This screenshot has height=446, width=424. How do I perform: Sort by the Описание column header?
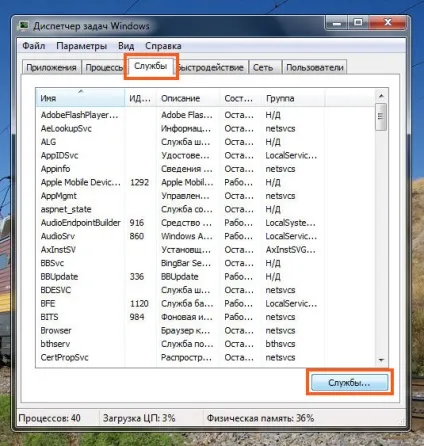coord(188,98)
